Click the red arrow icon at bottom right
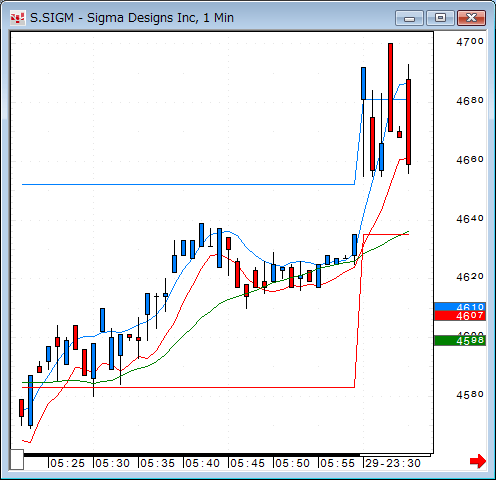This screenshot has height=480, width=496. tap(478, 461)
